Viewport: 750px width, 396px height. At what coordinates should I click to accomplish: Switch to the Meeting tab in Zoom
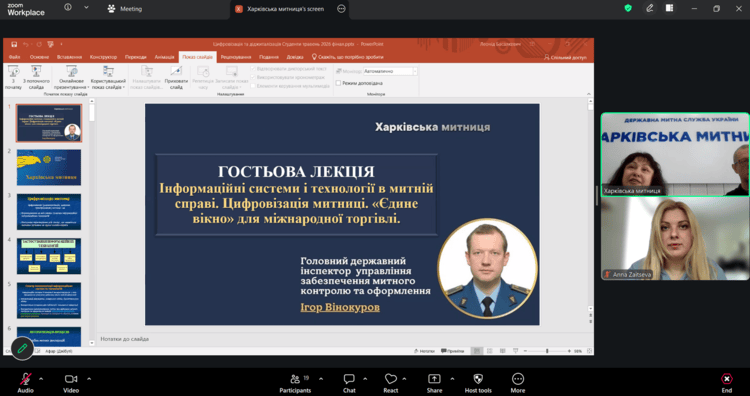click(125, 9)
